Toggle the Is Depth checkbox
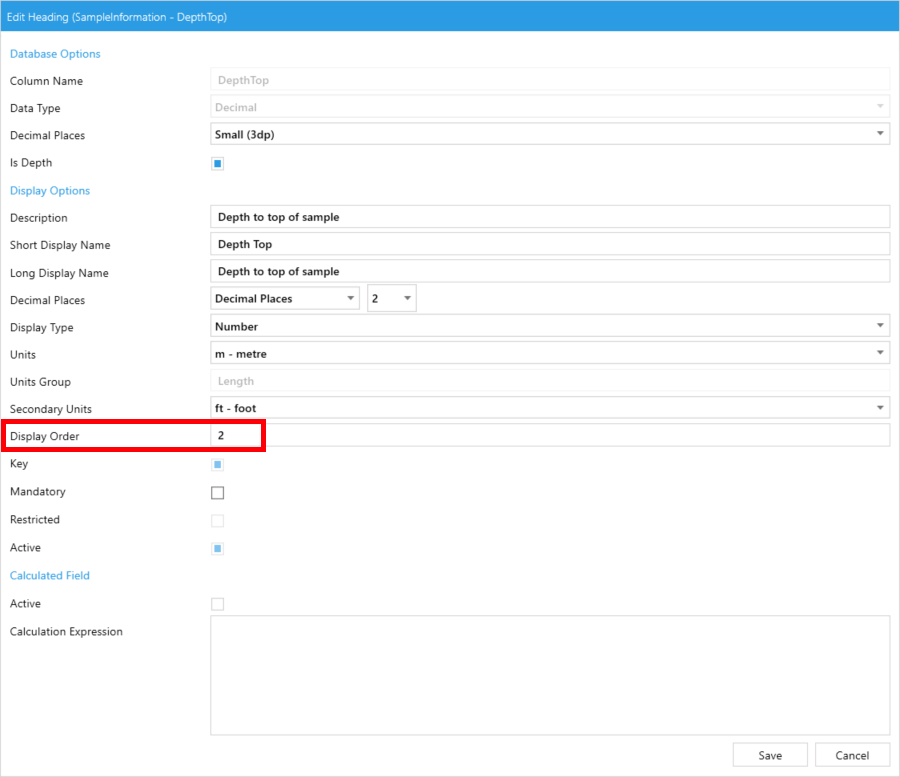Image resolution: width=900 pixels, height=777 pixels. coord(218,164)
